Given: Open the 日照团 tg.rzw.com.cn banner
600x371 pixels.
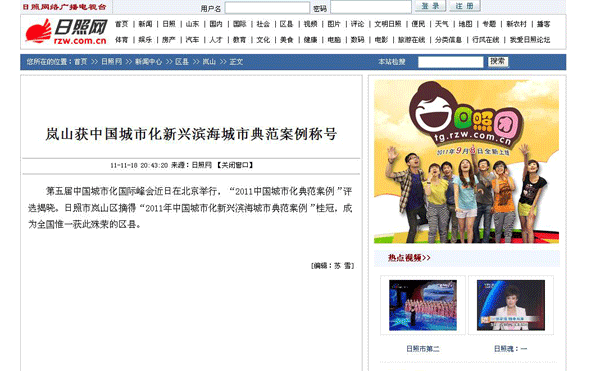Looking at the screenshot, I should click(x=466, y=161).
